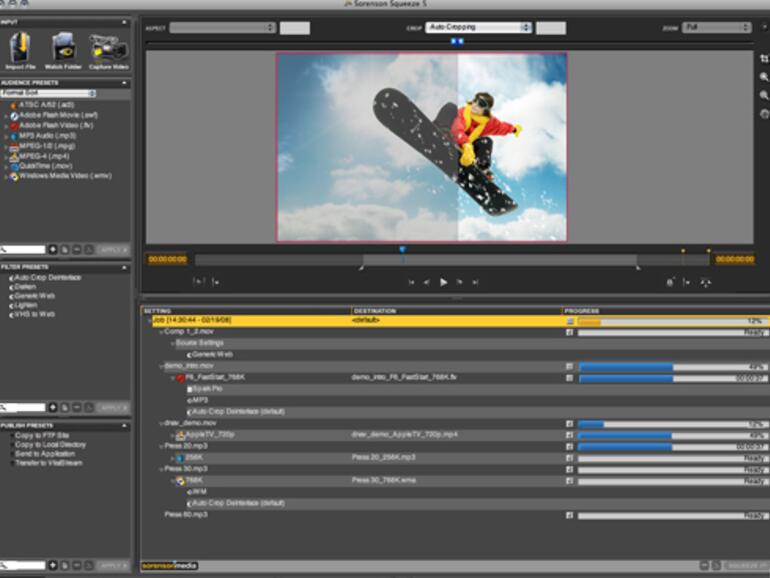Click the add preset plus icon under Audience Presets
Screen dimensions: 770x578
click(53, 248)
